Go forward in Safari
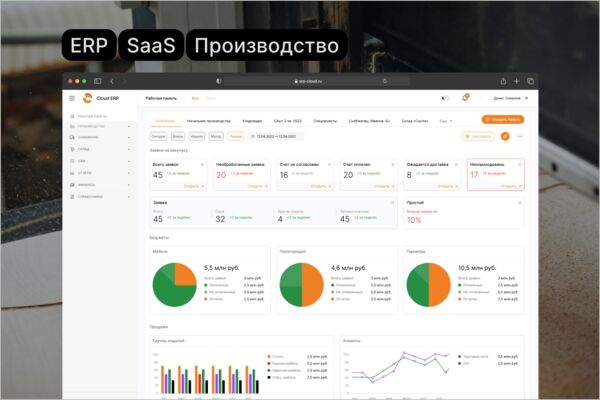 (124, 81)
